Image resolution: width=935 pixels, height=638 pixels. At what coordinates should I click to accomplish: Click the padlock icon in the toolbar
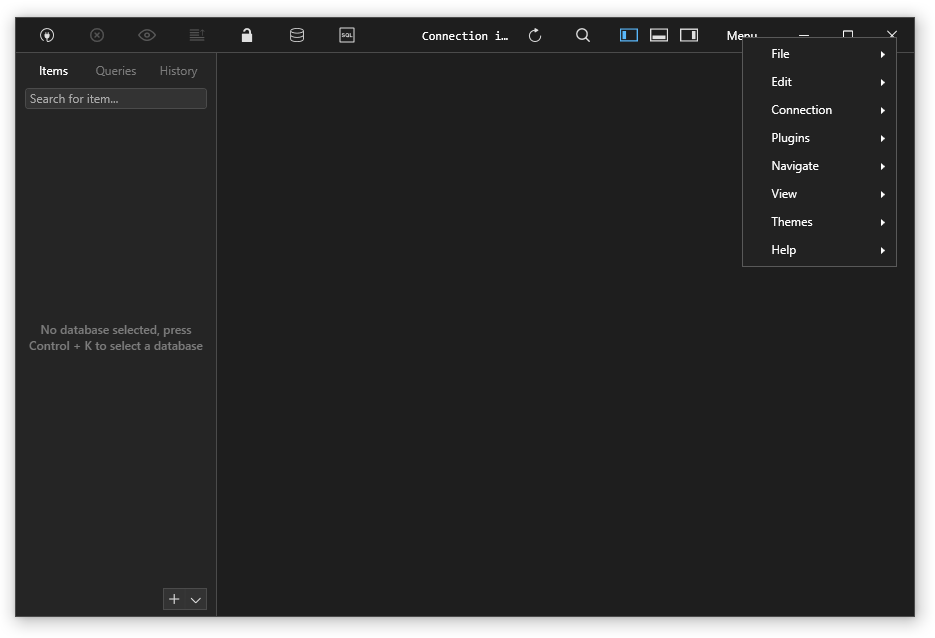click(246, 35)
